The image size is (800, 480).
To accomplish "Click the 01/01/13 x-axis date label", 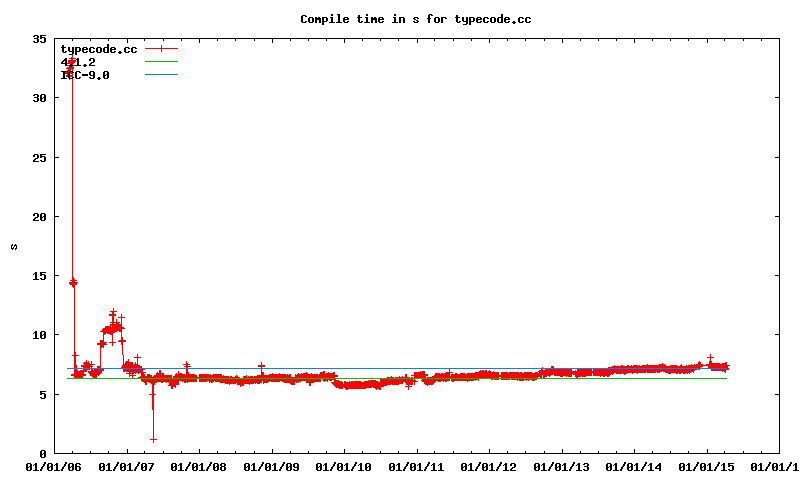I will click(562, 467).
